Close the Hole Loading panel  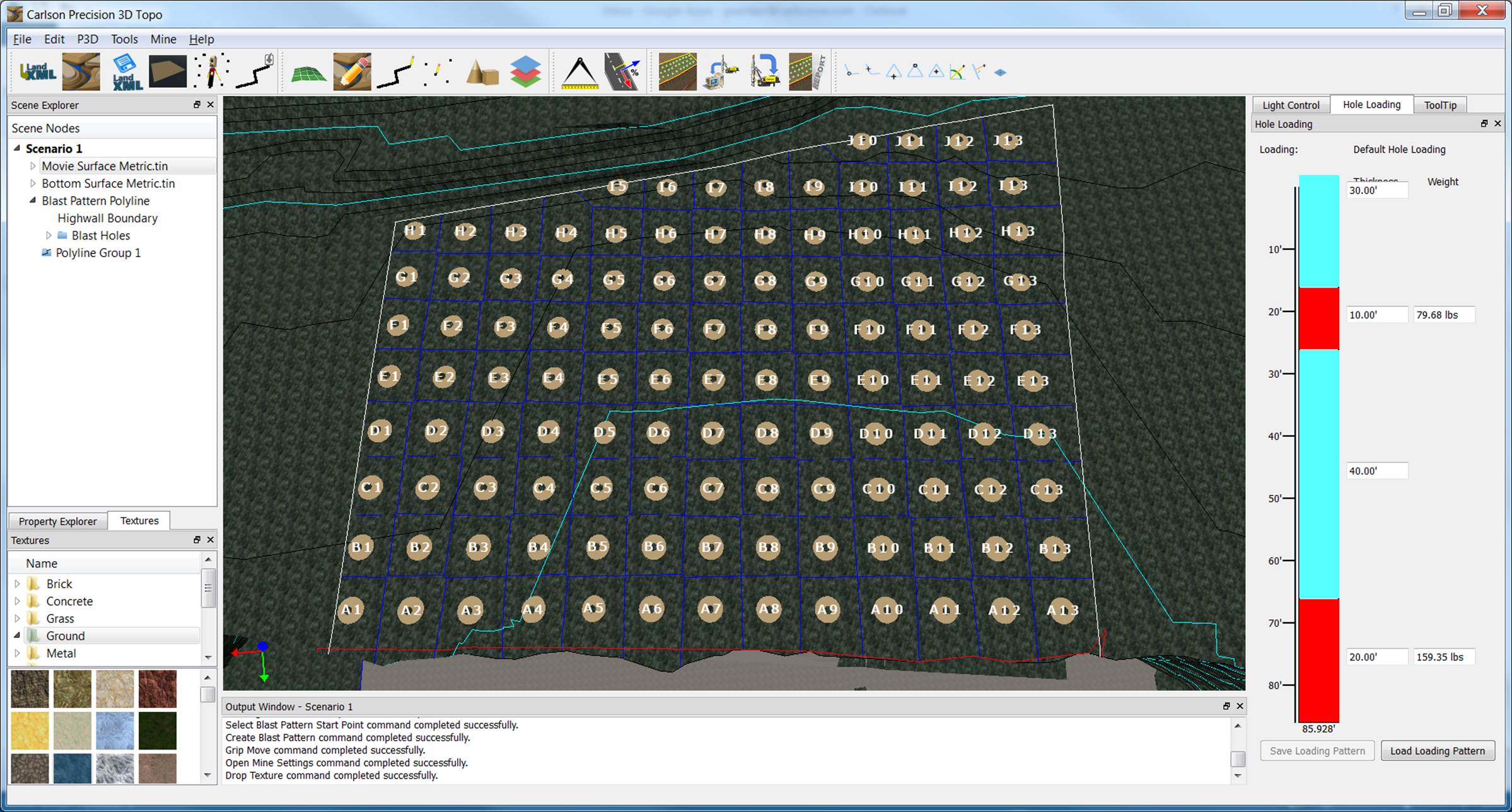1497,124
